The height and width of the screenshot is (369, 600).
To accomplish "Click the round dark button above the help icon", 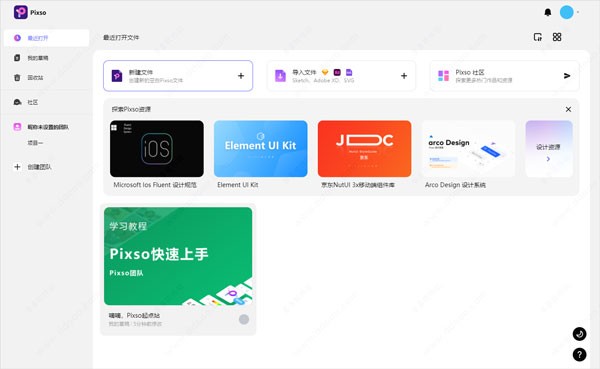I will point(579,334).
